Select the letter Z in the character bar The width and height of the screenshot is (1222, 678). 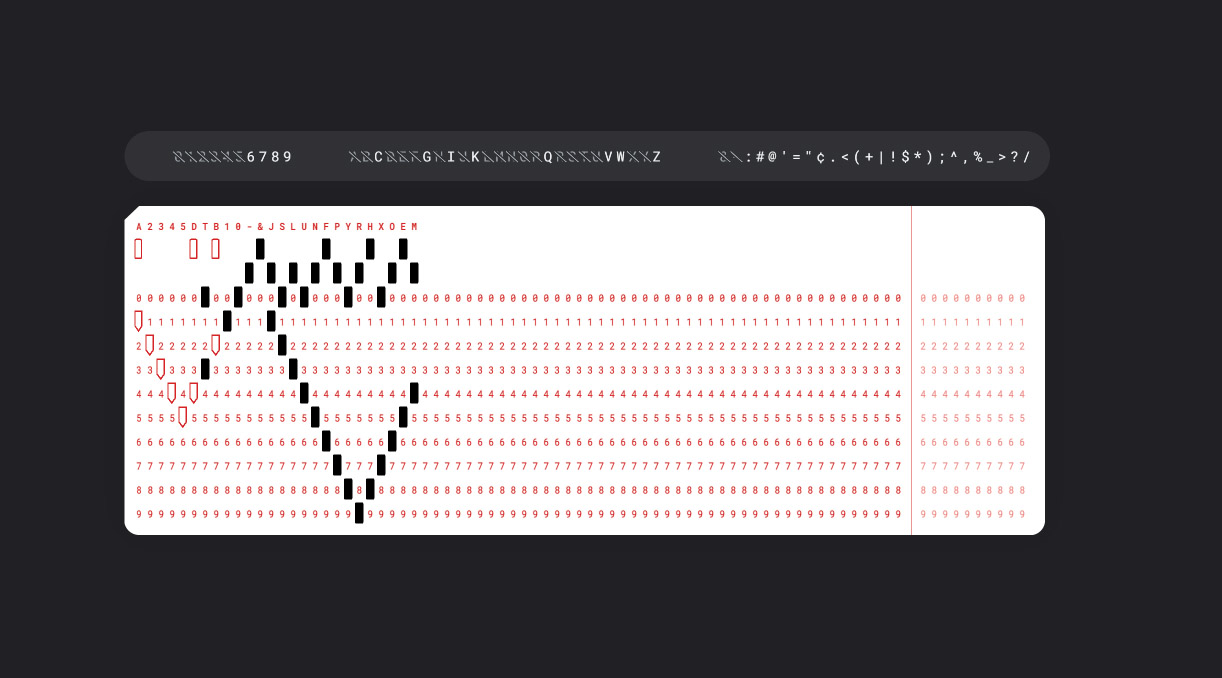tap(657, 157)
